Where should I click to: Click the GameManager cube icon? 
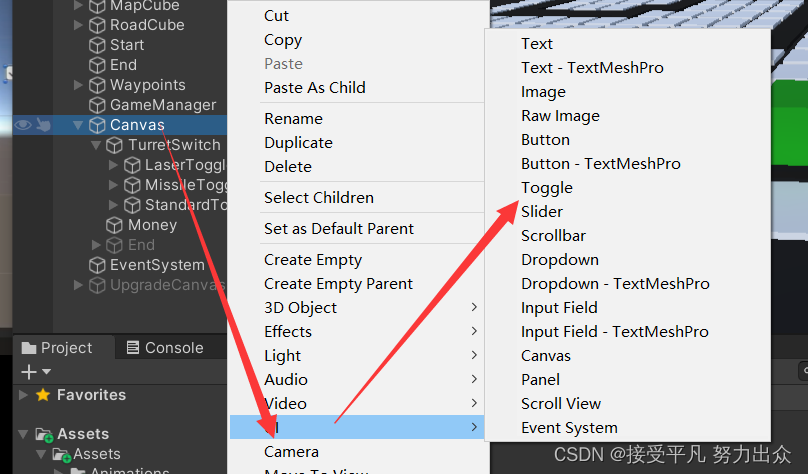click(97, 105)
